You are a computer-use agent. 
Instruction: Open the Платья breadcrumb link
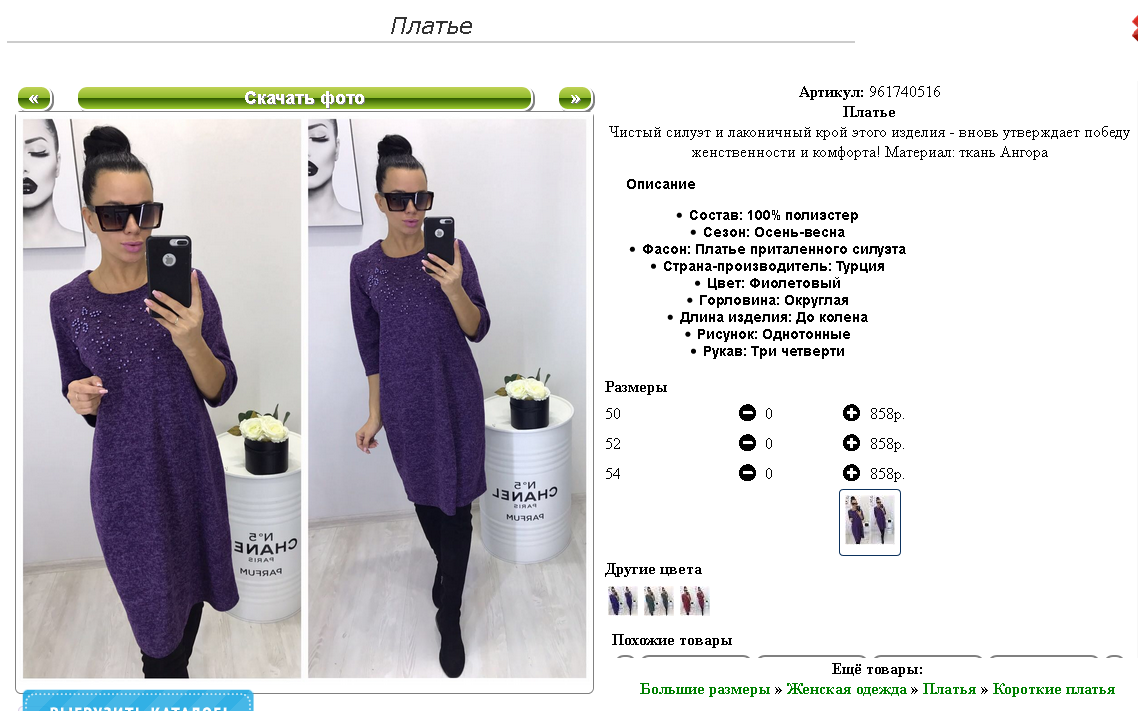tap(949, 689)
